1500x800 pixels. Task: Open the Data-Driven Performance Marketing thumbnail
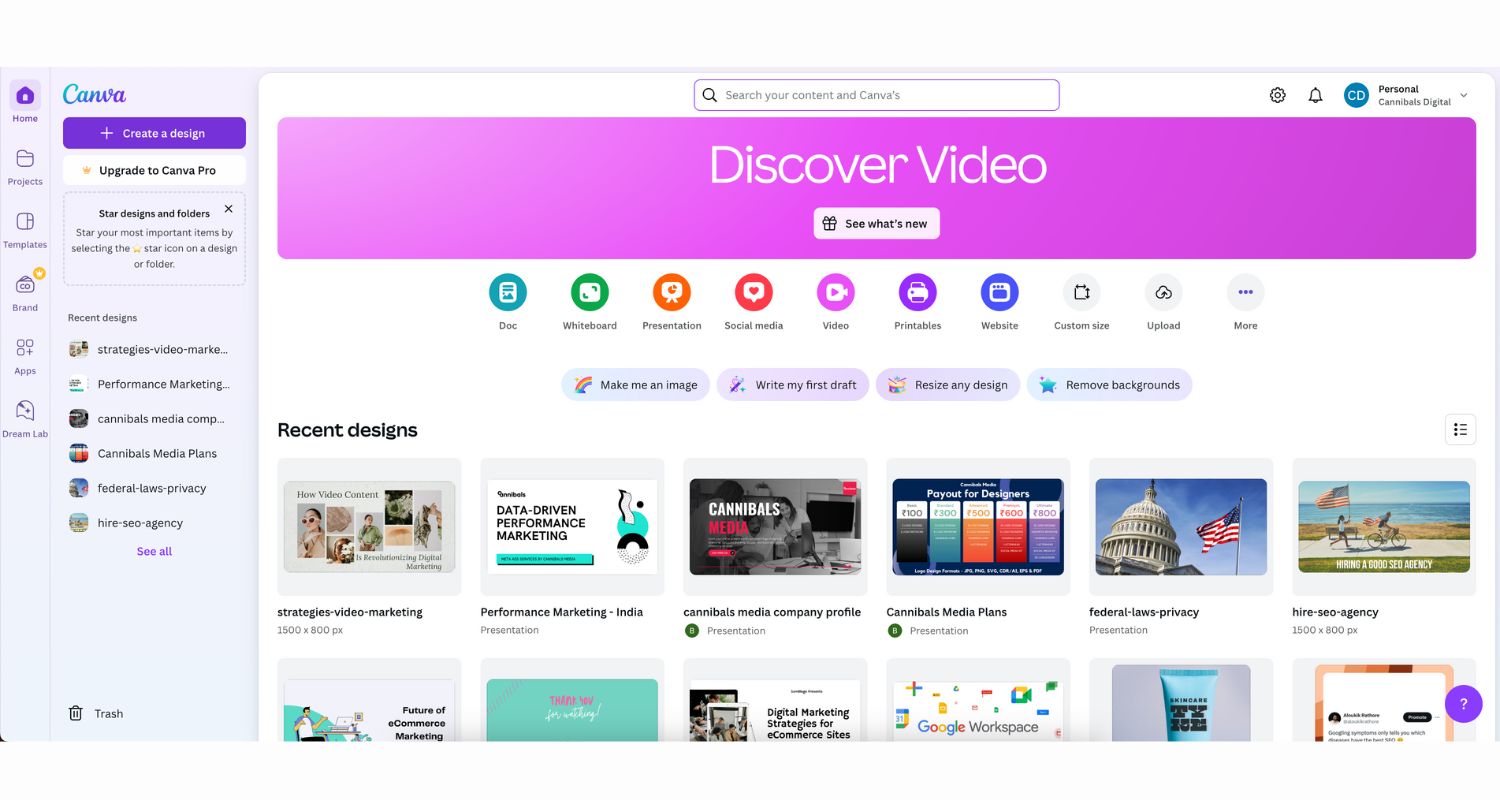coord(572,526)
